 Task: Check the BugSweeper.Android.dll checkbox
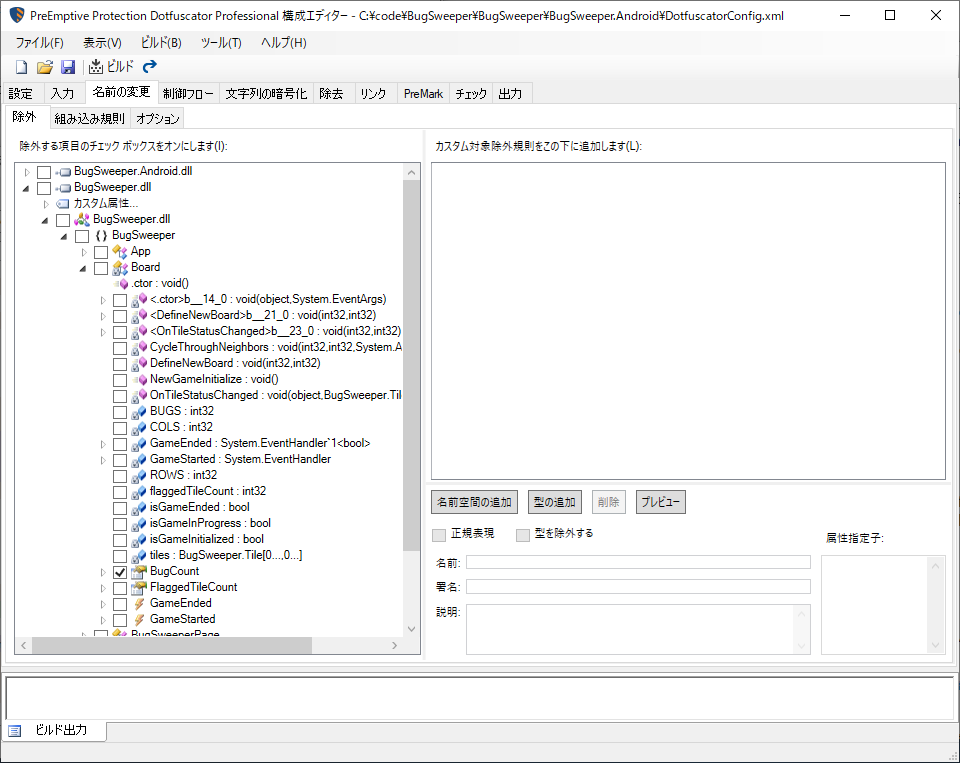click(44, 172)
